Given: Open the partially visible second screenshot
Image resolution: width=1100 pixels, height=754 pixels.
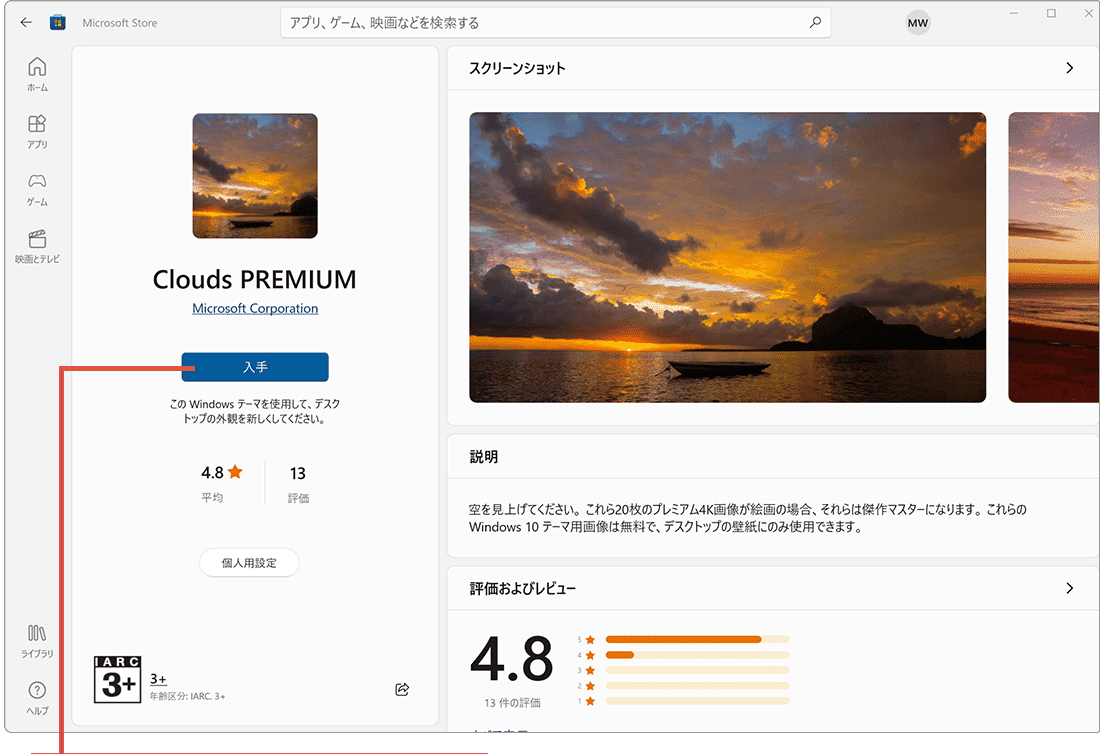Looking at the screenshot, I should [x=1054, y=257].
